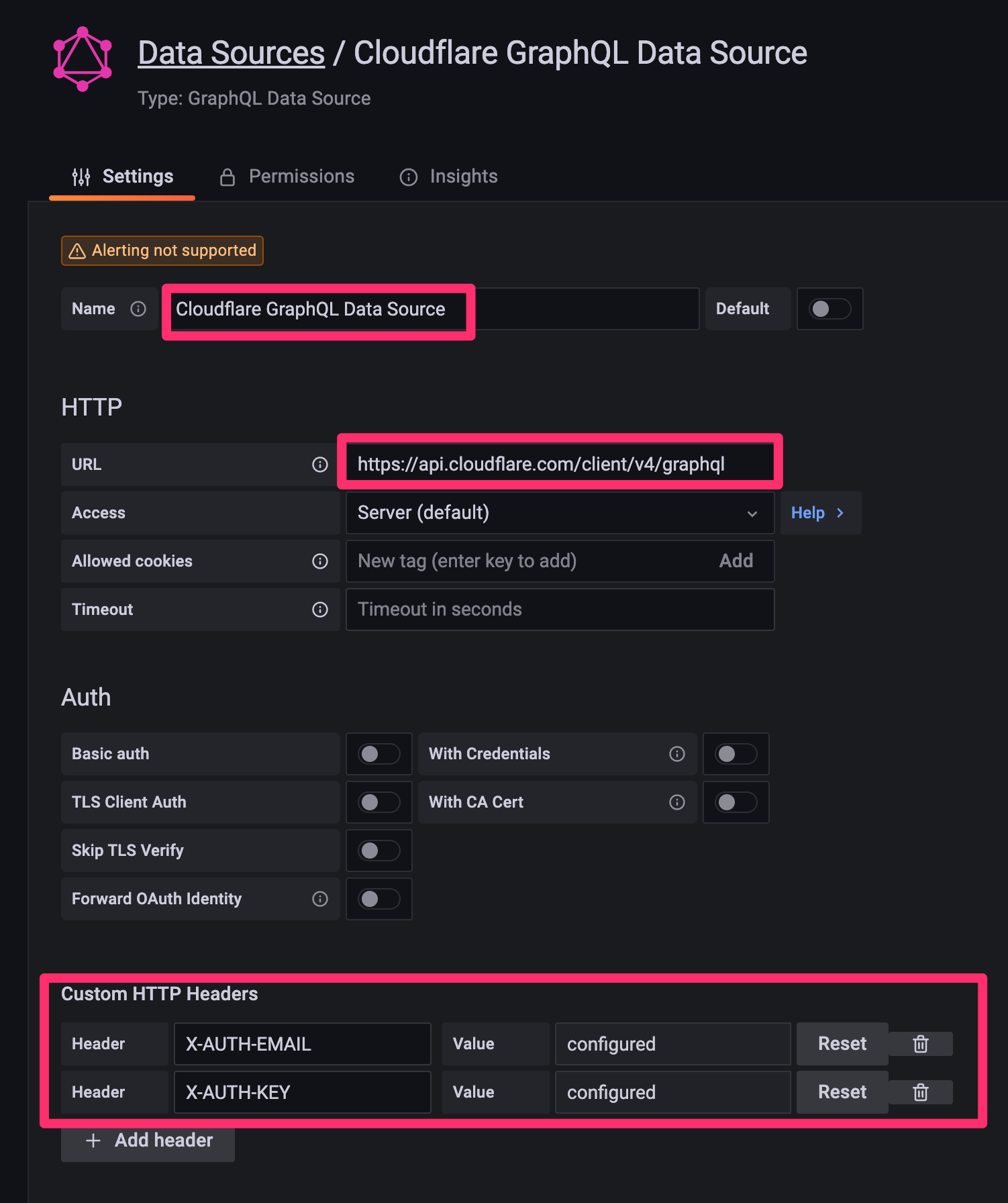Viewport: 1008px width, 1203px height.
Task: Toggle the Default data source switch
Action: point(829,309)
